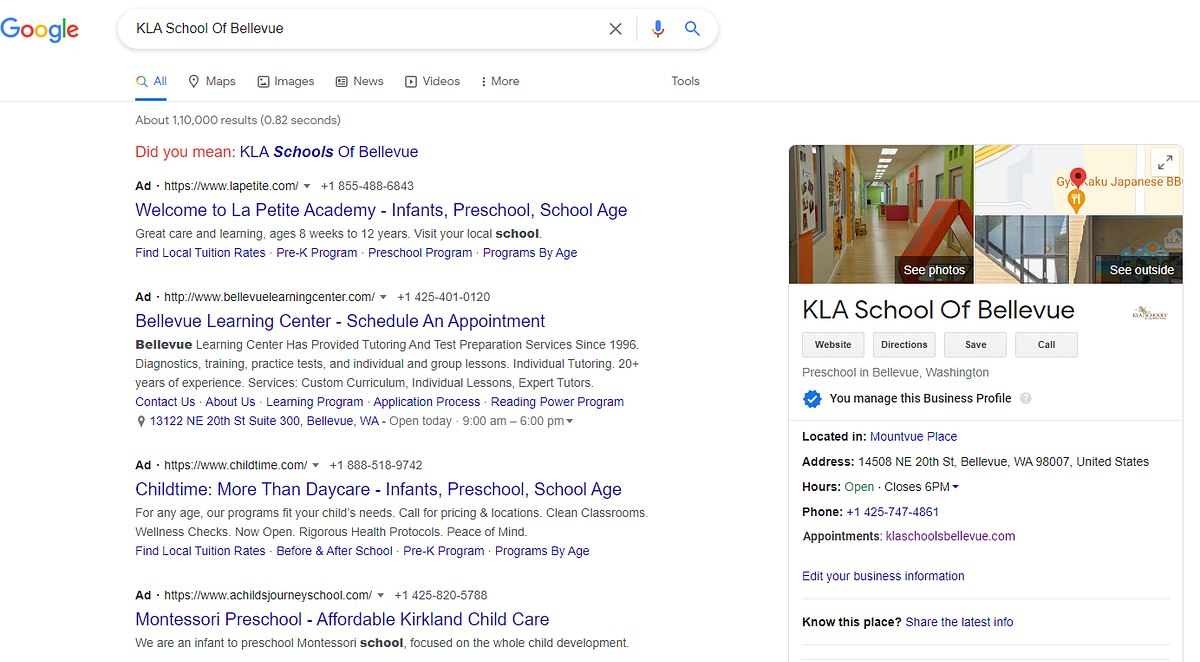Open the lapetite.com ad dropdown arrow

307,186
